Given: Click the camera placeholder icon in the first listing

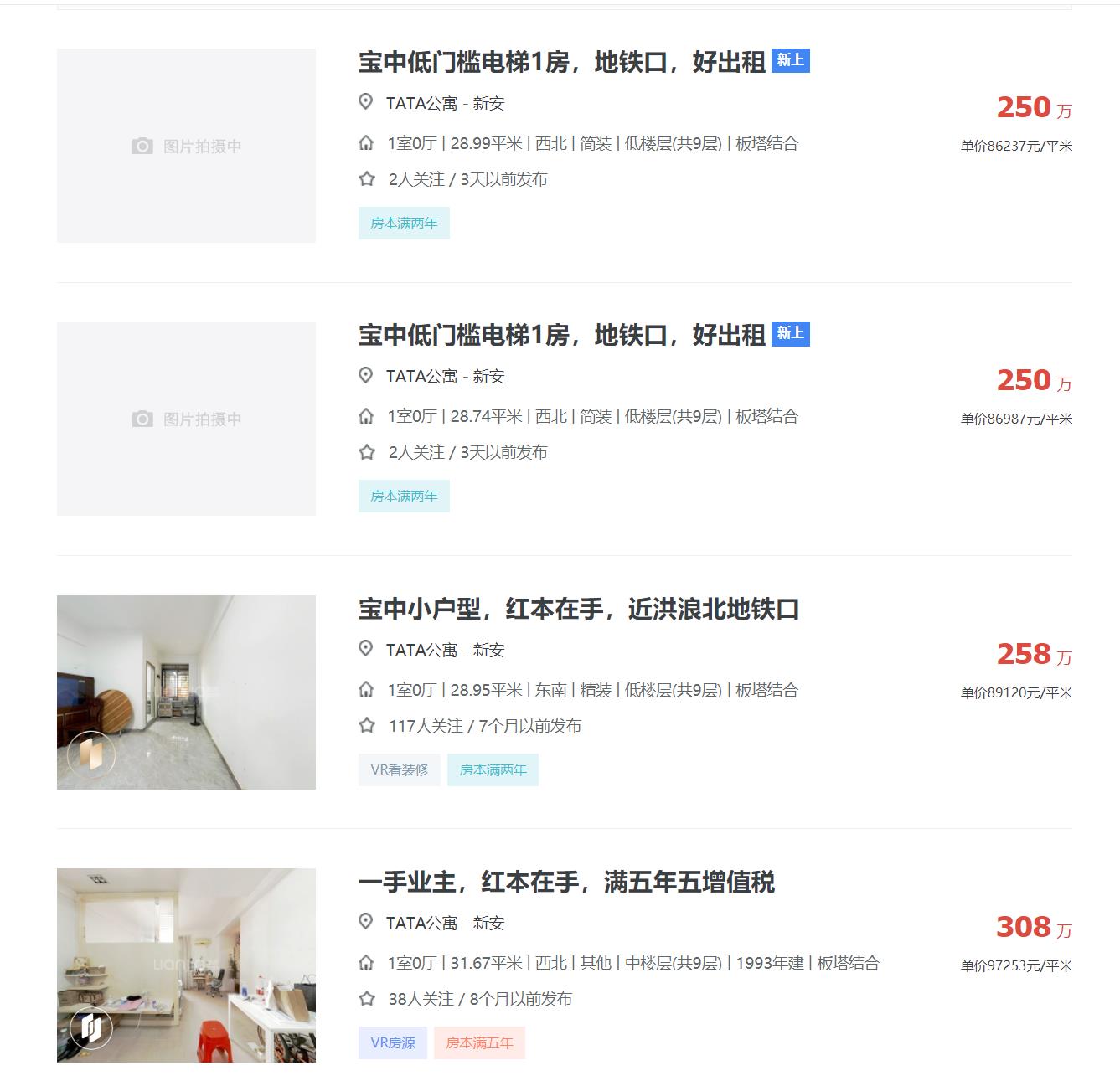Looking at the screenshot, I should point(142,147).
